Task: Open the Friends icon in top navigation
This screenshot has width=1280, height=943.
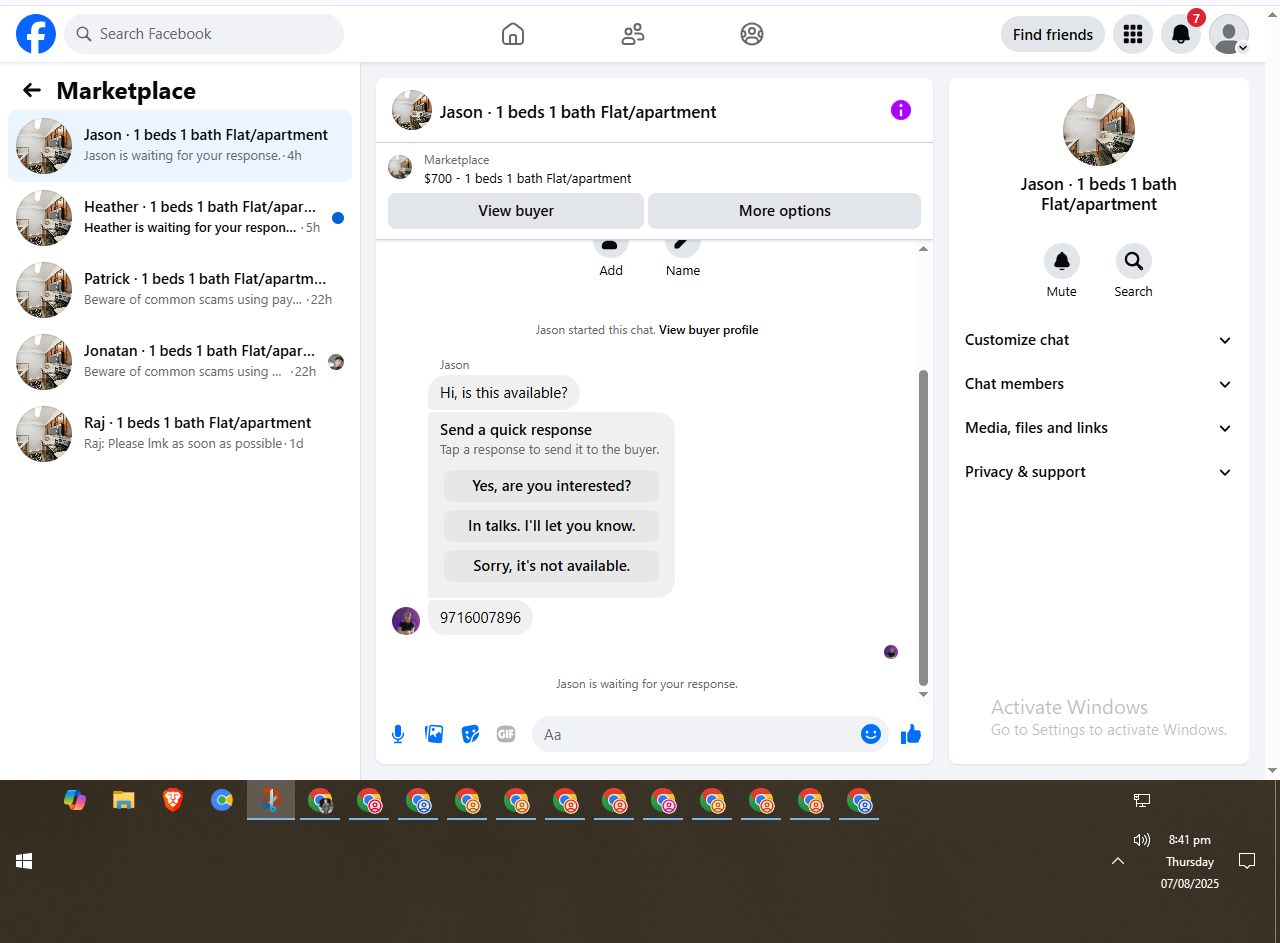Action: click(633, 34)
